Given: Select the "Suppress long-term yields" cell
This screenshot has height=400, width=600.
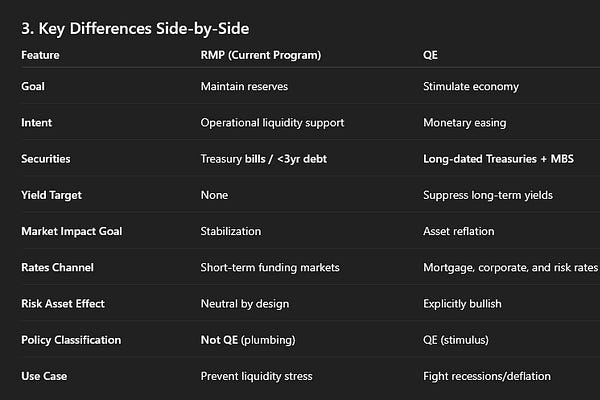Looking at the screenshot, I should (488, 195).
